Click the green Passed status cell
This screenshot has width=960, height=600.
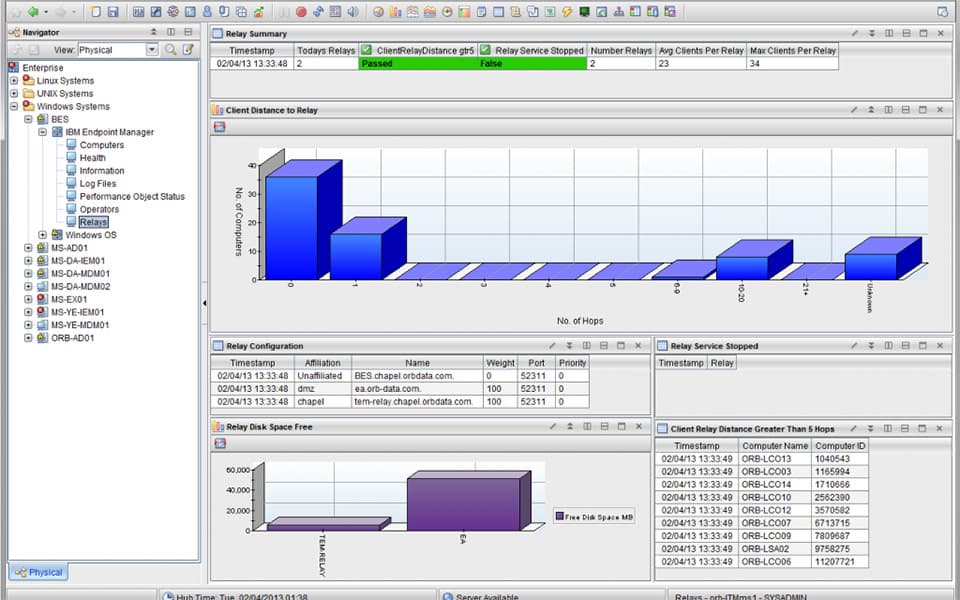418,63
